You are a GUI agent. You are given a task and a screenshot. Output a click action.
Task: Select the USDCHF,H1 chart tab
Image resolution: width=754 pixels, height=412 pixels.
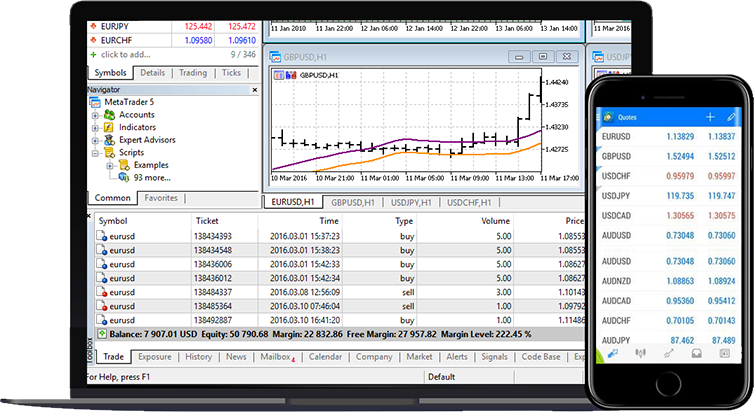(469, 202)
